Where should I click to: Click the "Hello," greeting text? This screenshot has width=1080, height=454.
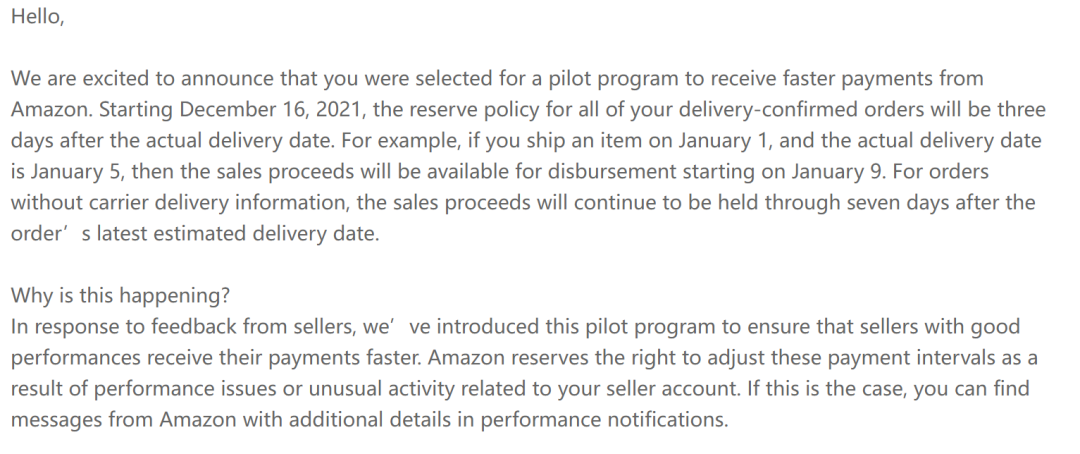coord(37,17)
